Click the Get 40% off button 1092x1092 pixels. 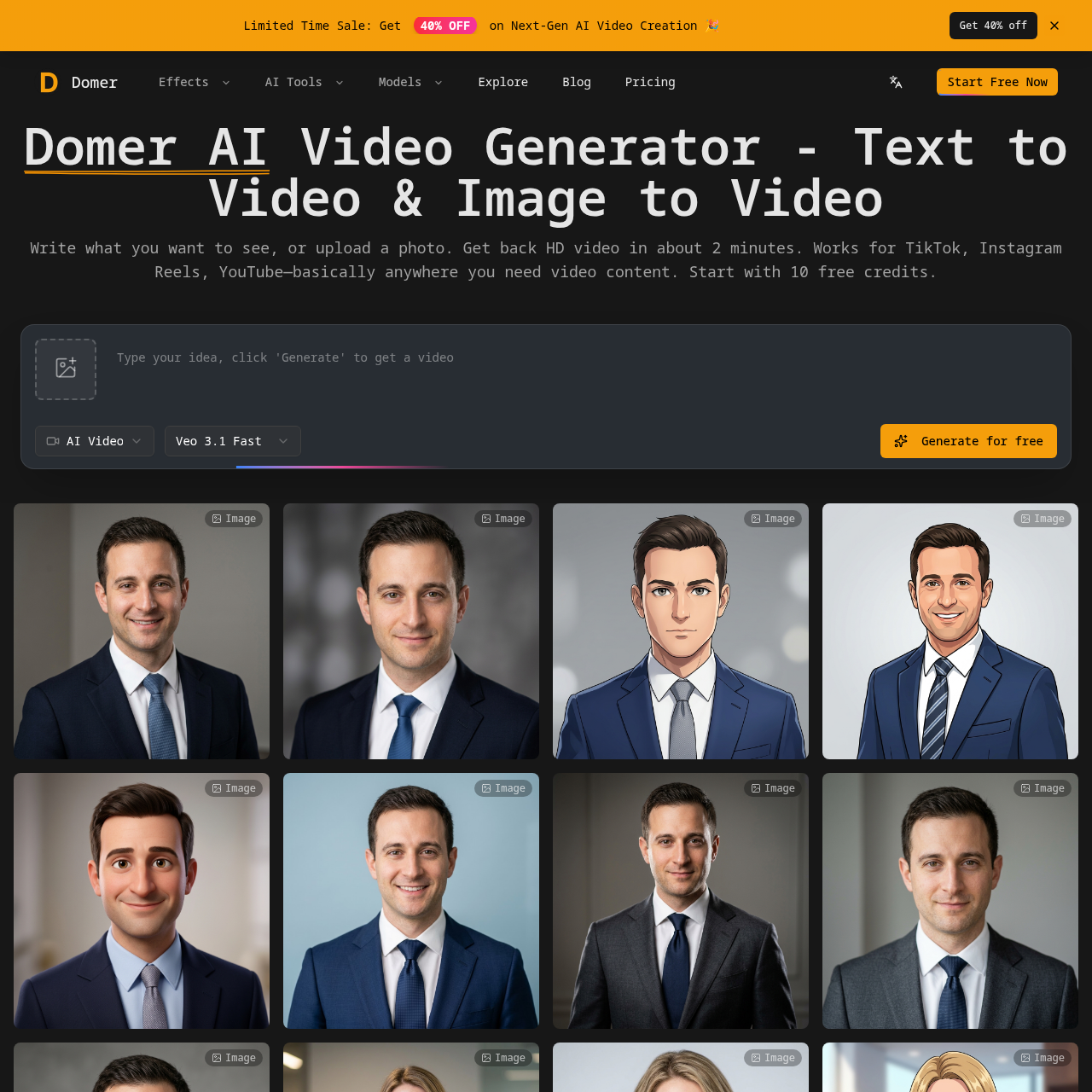pos(993,26)
